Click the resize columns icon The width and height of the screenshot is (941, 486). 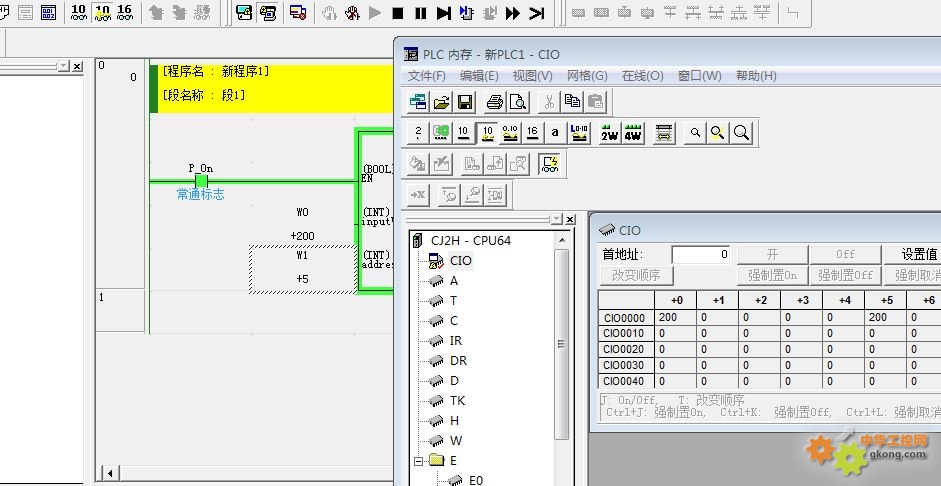click(x=663, y=133)
